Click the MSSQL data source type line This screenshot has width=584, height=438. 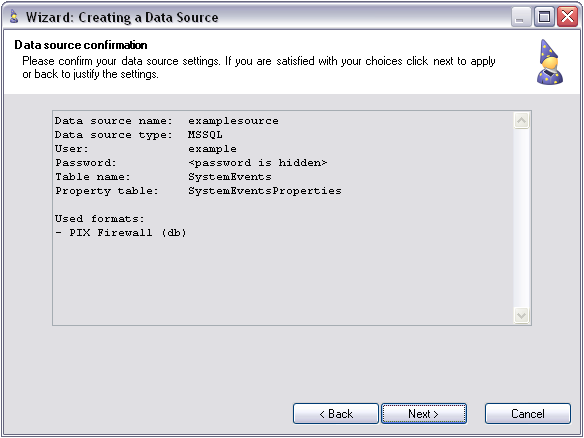[139, 135]
